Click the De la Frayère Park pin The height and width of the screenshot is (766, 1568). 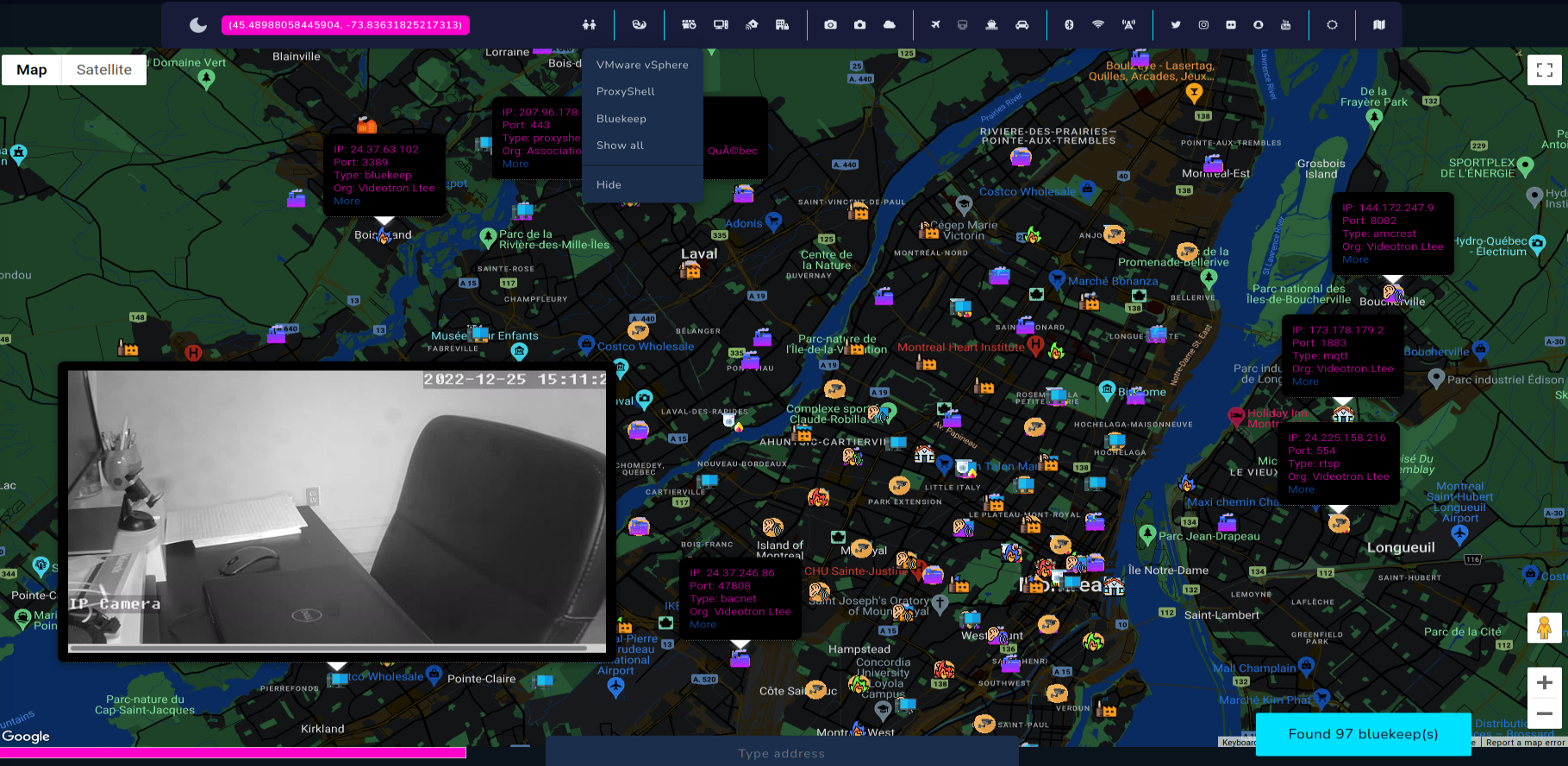coord(1374,120)
